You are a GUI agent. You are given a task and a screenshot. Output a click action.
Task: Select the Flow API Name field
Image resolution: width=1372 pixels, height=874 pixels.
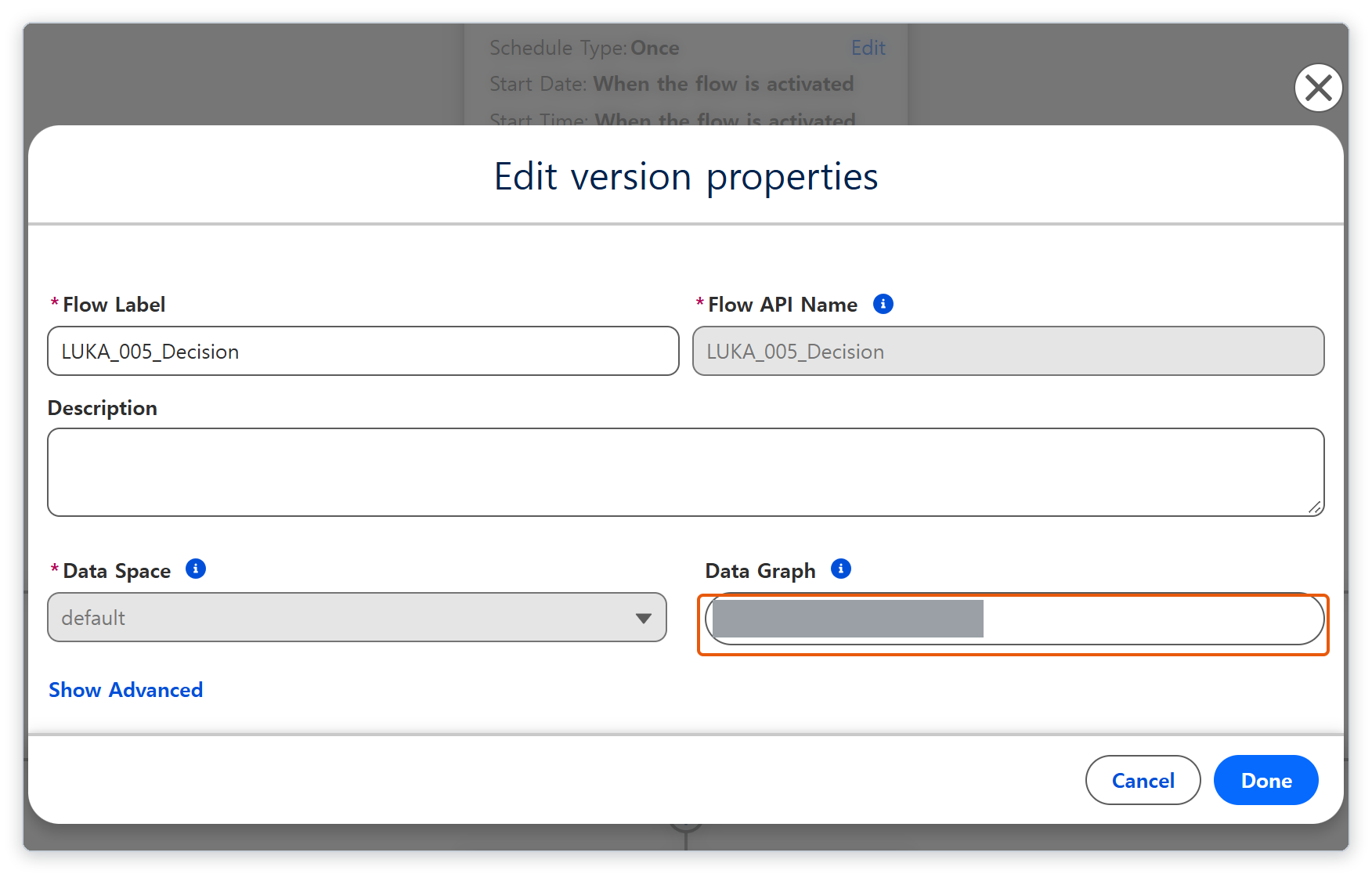(x=1009, y=351)
